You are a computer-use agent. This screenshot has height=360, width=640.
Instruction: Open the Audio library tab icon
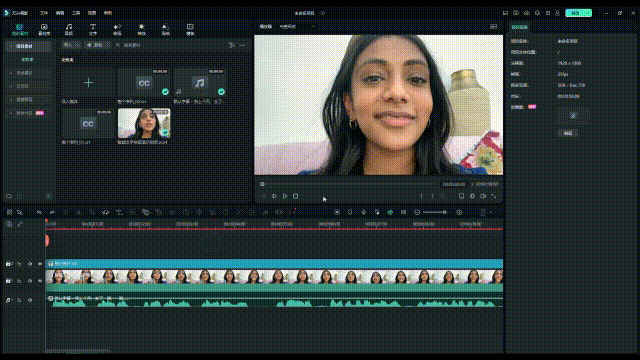point(69,29)
